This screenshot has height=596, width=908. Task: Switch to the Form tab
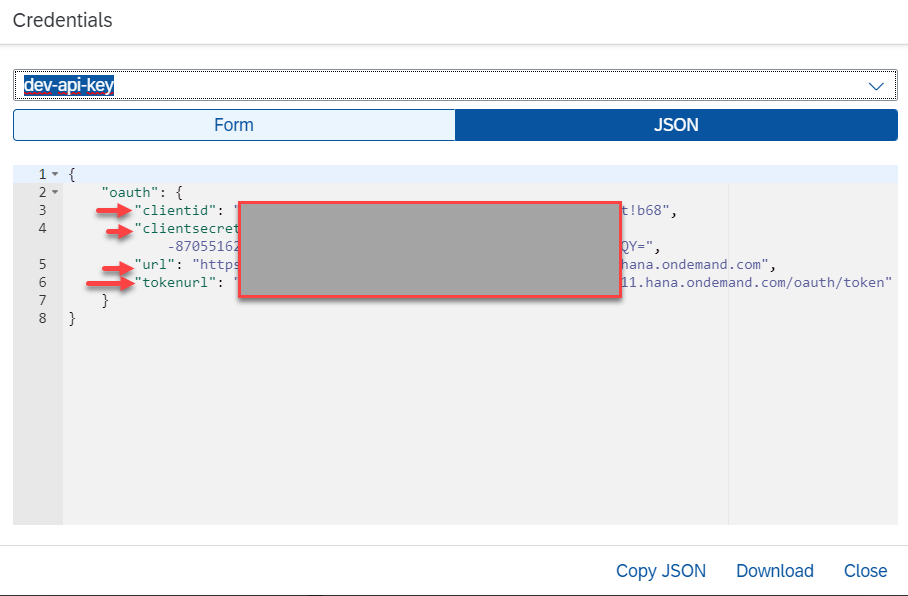tap(234, 125)
